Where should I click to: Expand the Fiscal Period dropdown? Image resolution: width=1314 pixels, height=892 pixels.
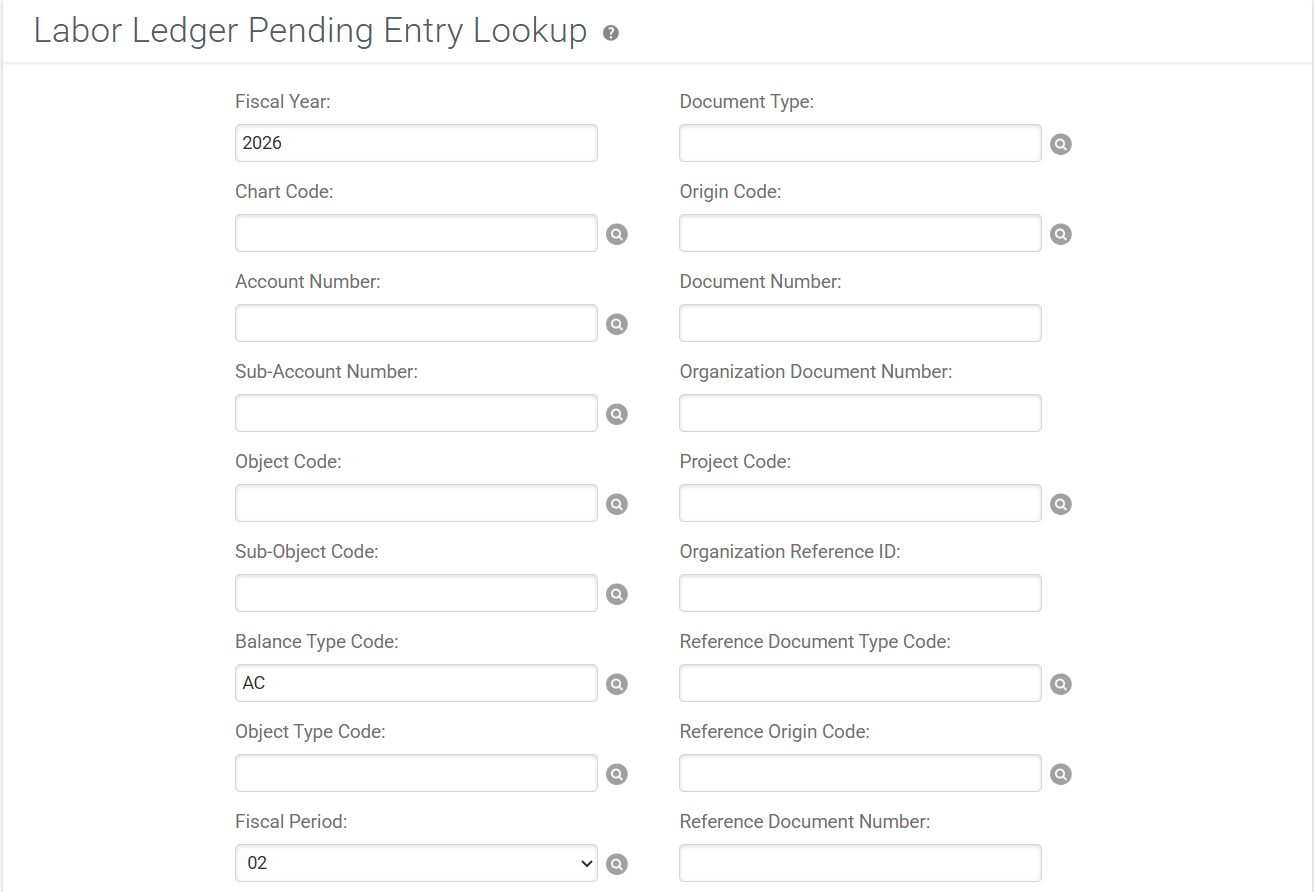416,863
